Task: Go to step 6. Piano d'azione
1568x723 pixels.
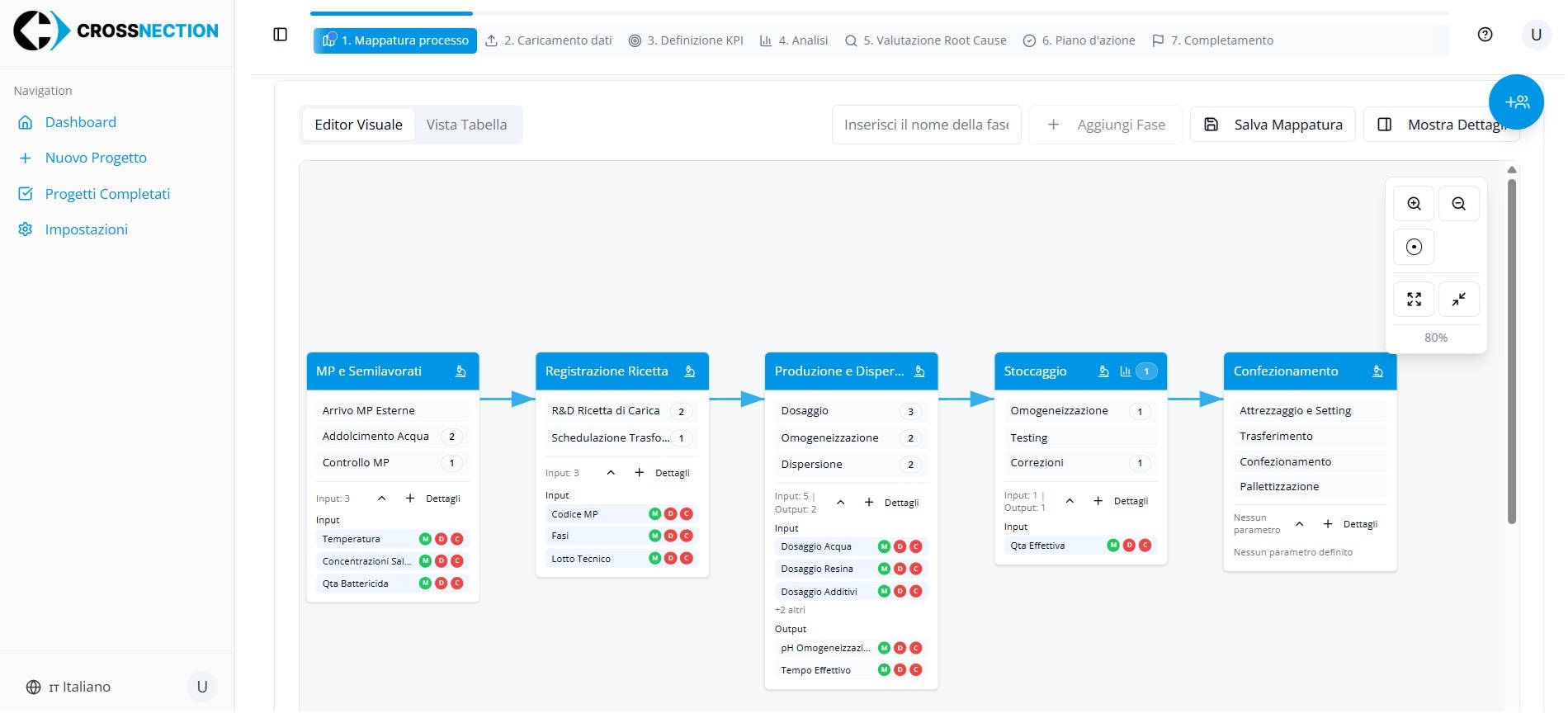Action: (1079, 40)
